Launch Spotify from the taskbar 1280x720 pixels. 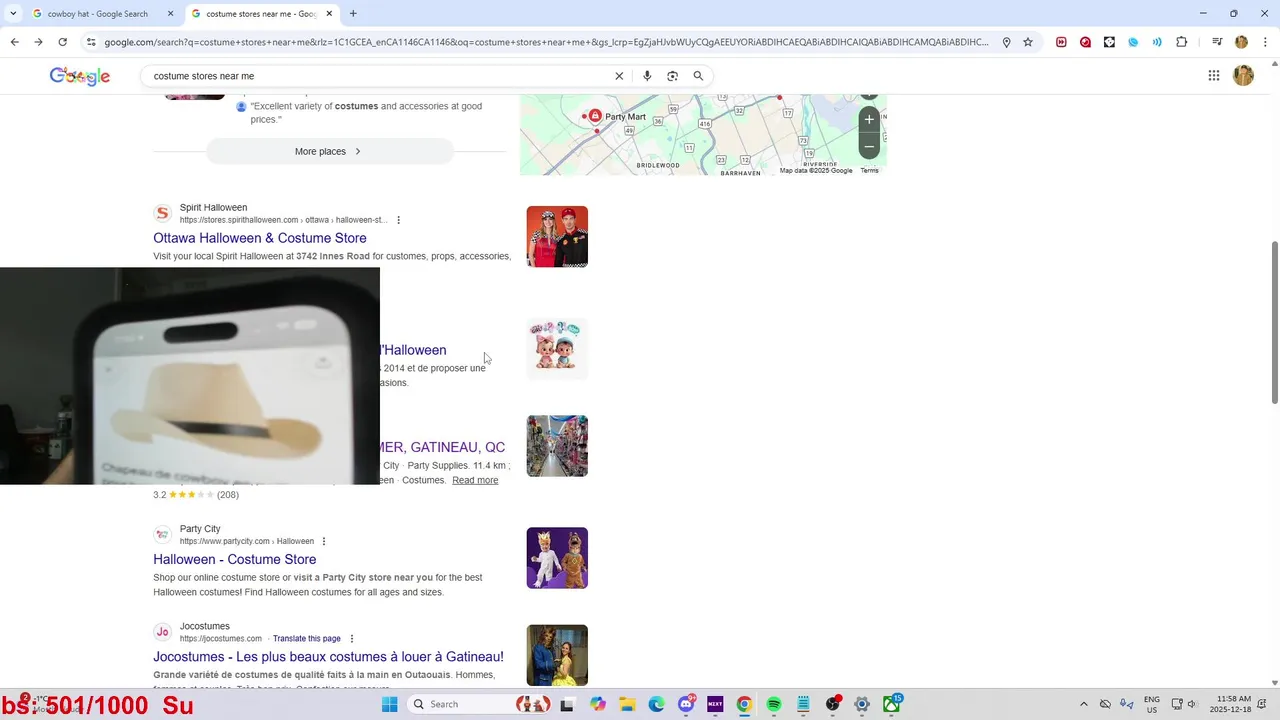point(774,704)
